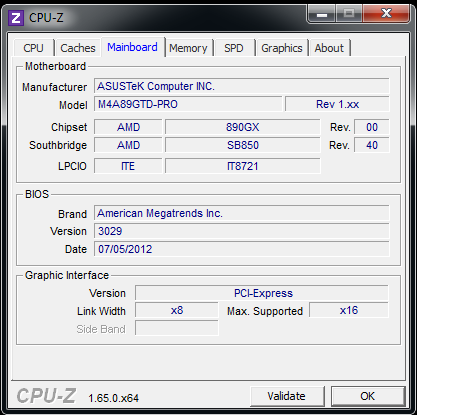Click the BIOS Brand label
The image size is (450, 415).
72,214
